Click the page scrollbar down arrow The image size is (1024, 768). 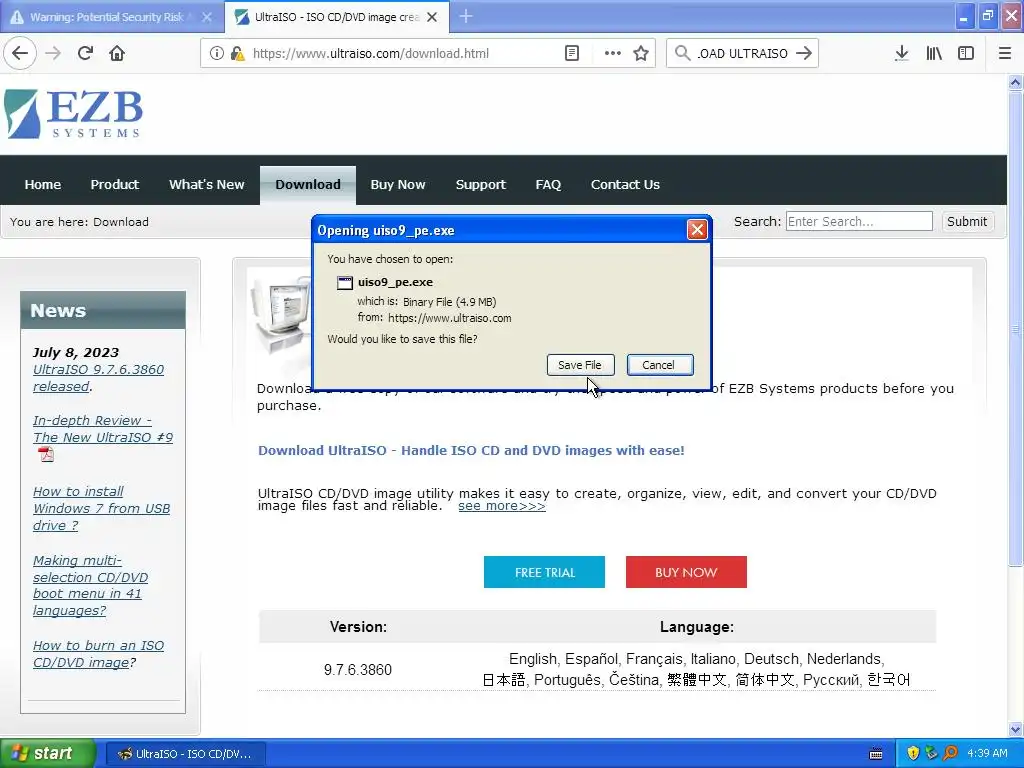[1015, 729]
